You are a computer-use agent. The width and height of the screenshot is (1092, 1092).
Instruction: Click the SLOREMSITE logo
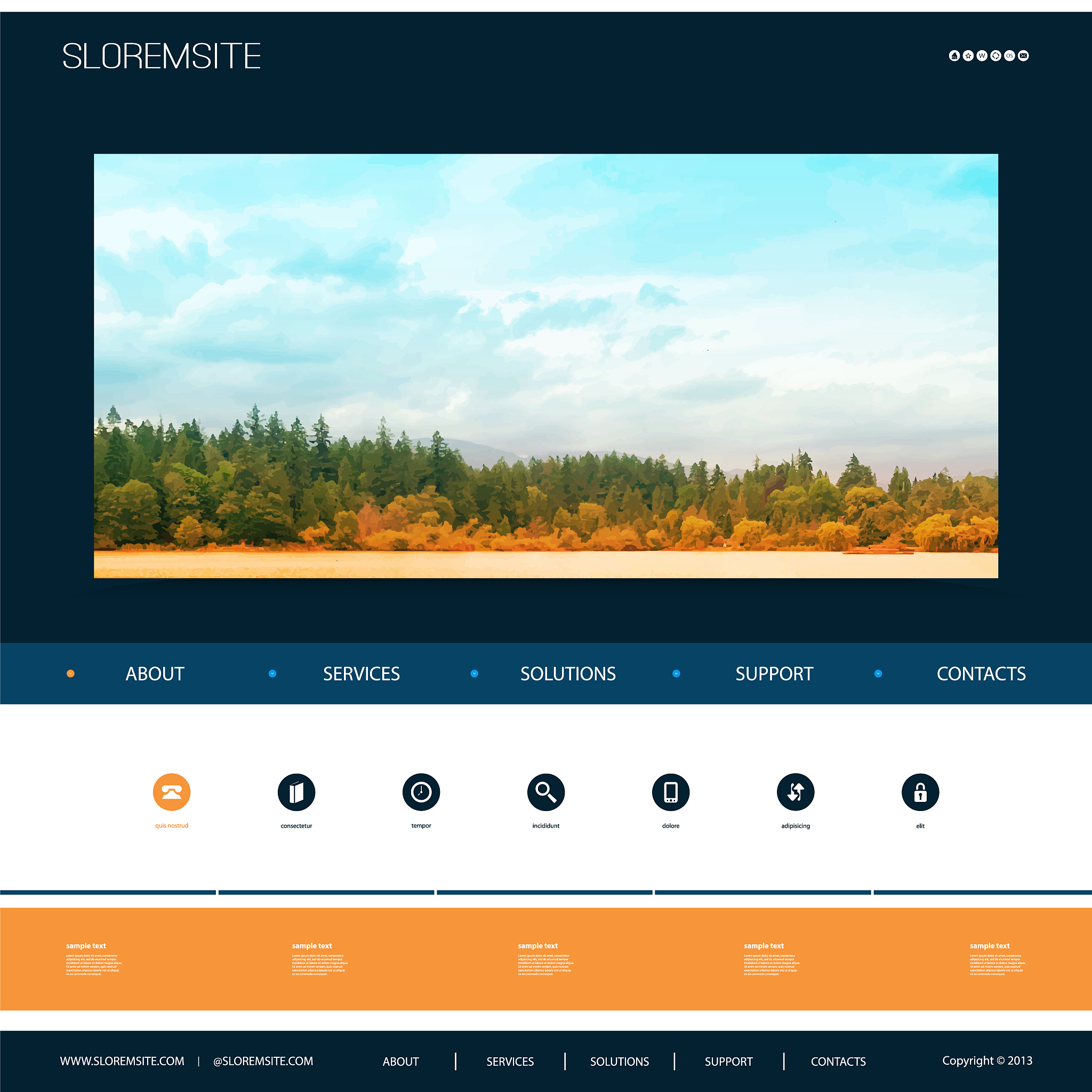161,56
